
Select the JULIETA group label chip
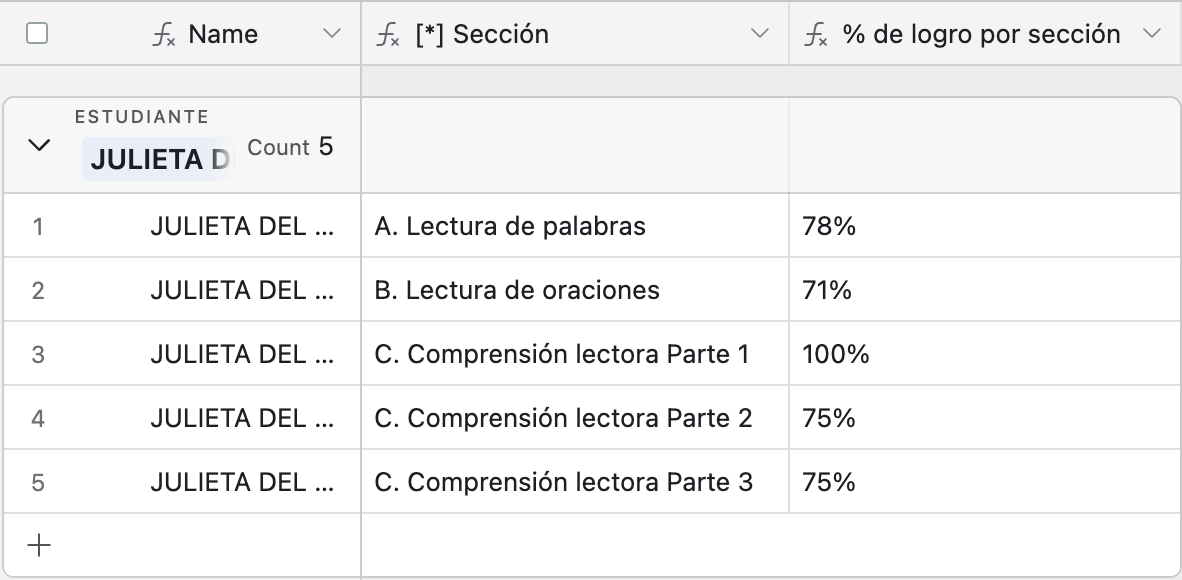pyautogui.click(x=158, y=159)
